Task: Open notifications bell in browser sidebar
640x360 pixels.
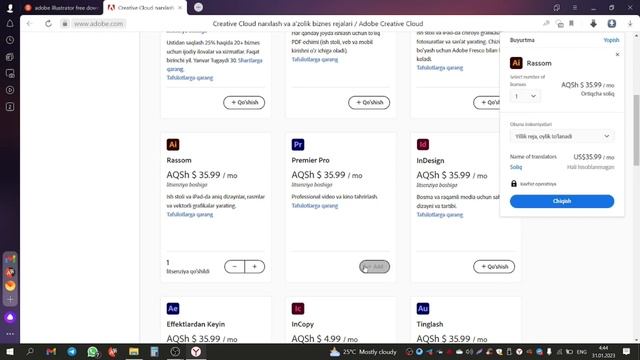Action: tap(10, 24)
